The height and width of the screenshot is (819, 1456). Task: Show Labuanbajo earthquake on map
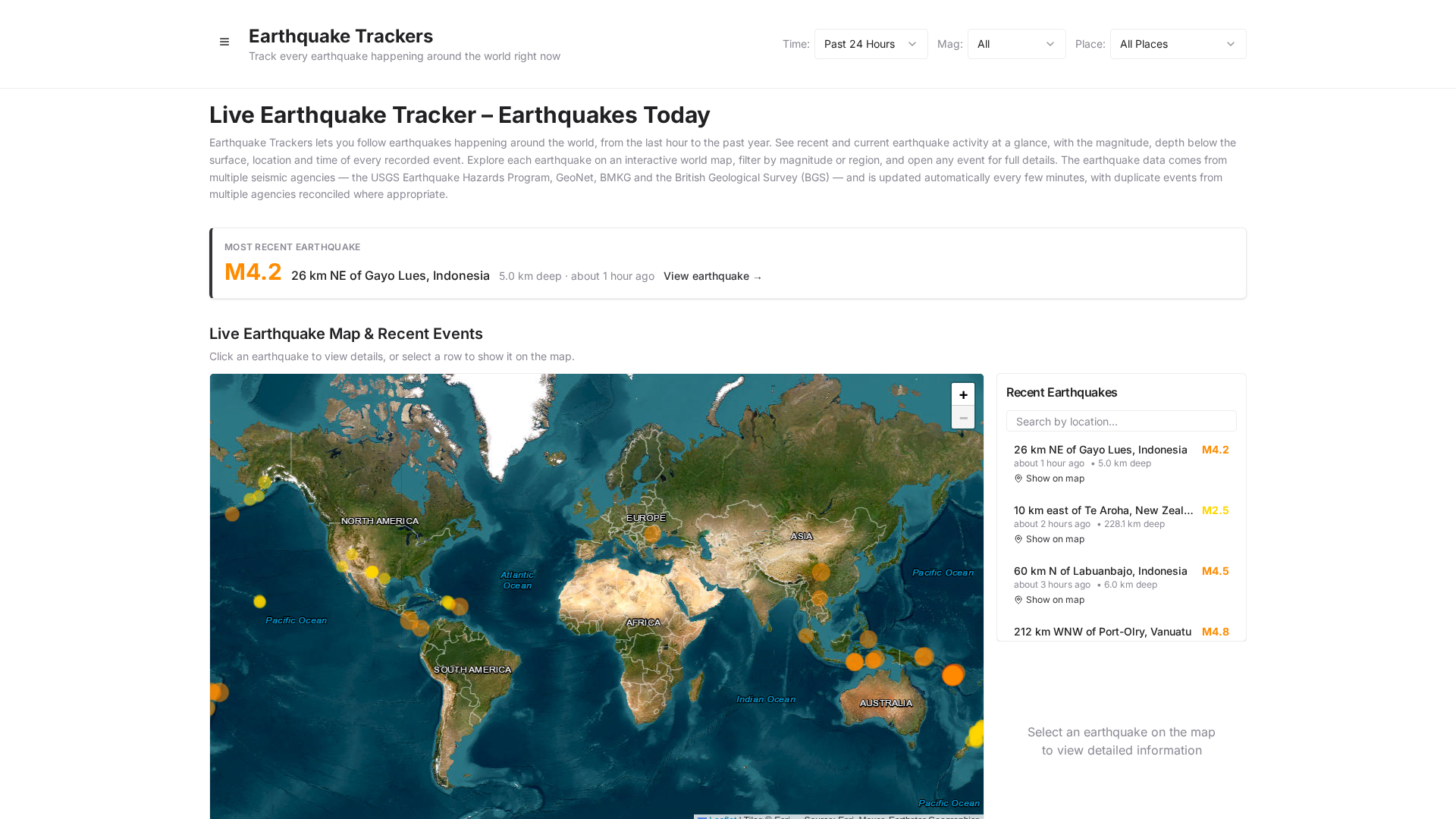coord(1049,600)
